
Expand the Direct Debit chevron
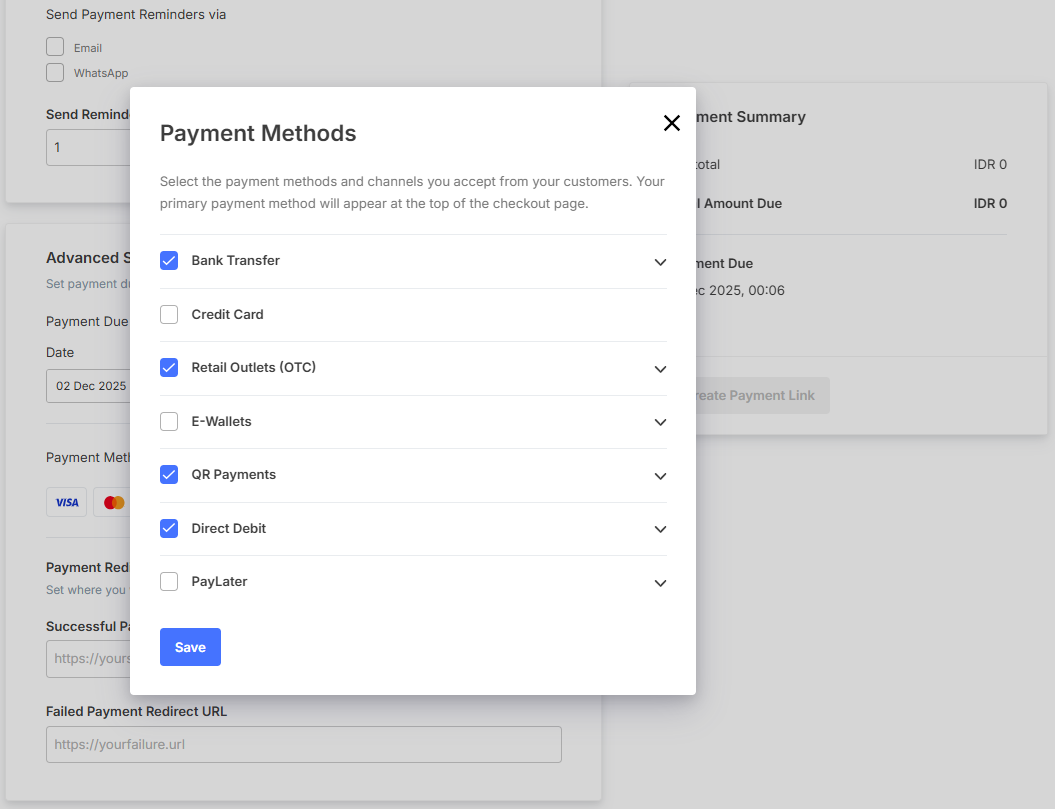coord(660,529)
